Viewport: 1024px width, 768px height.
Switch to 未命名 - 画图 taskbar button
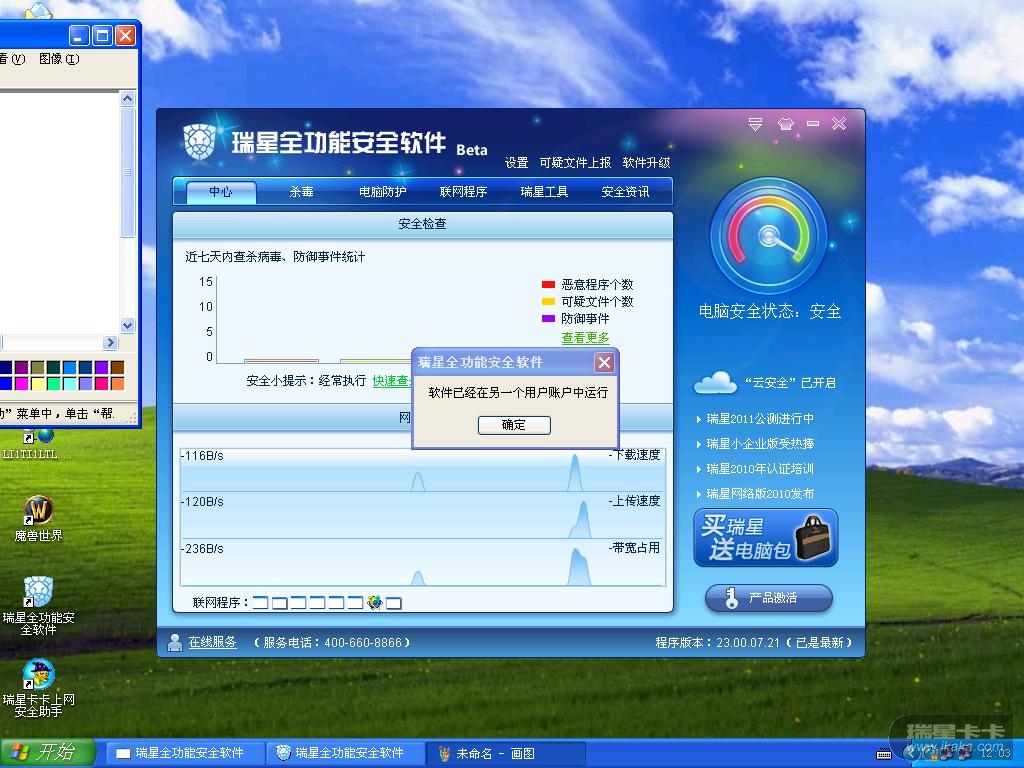coord(505,753)
